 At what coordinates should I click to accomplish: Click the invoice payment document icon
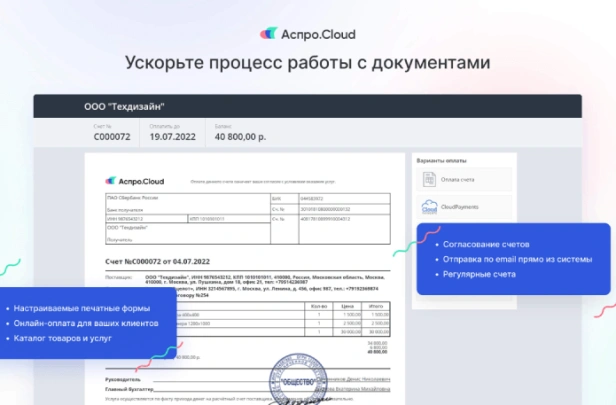[429, 179]
